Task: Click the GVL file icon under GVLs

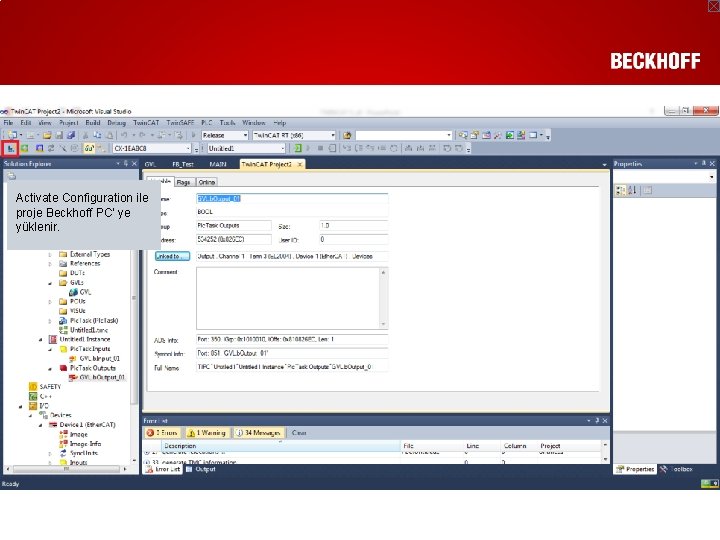Action: (73, 292)
